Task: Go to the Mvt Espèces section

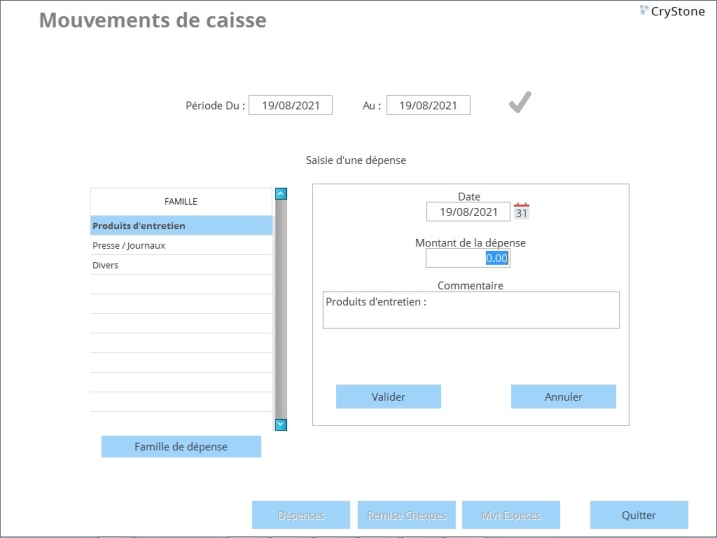Action: coord(510,515)
